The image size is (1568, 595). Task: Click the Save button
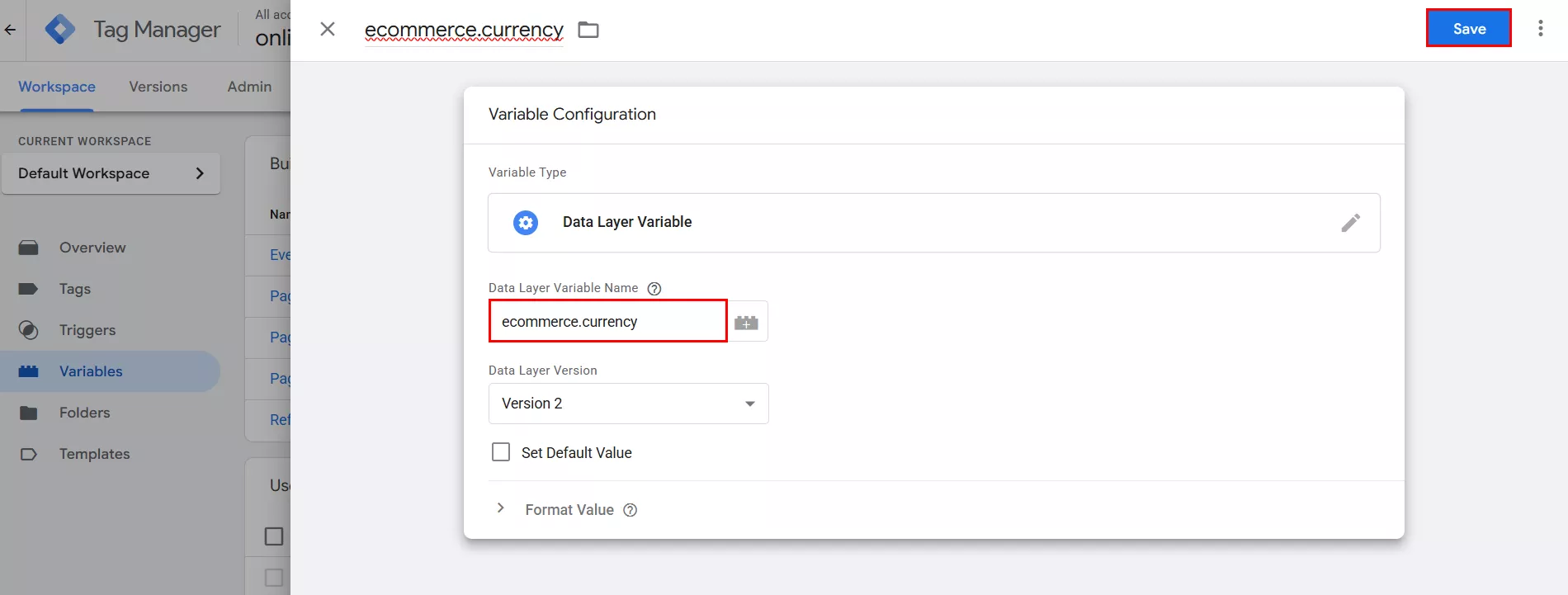point(1468,29)
